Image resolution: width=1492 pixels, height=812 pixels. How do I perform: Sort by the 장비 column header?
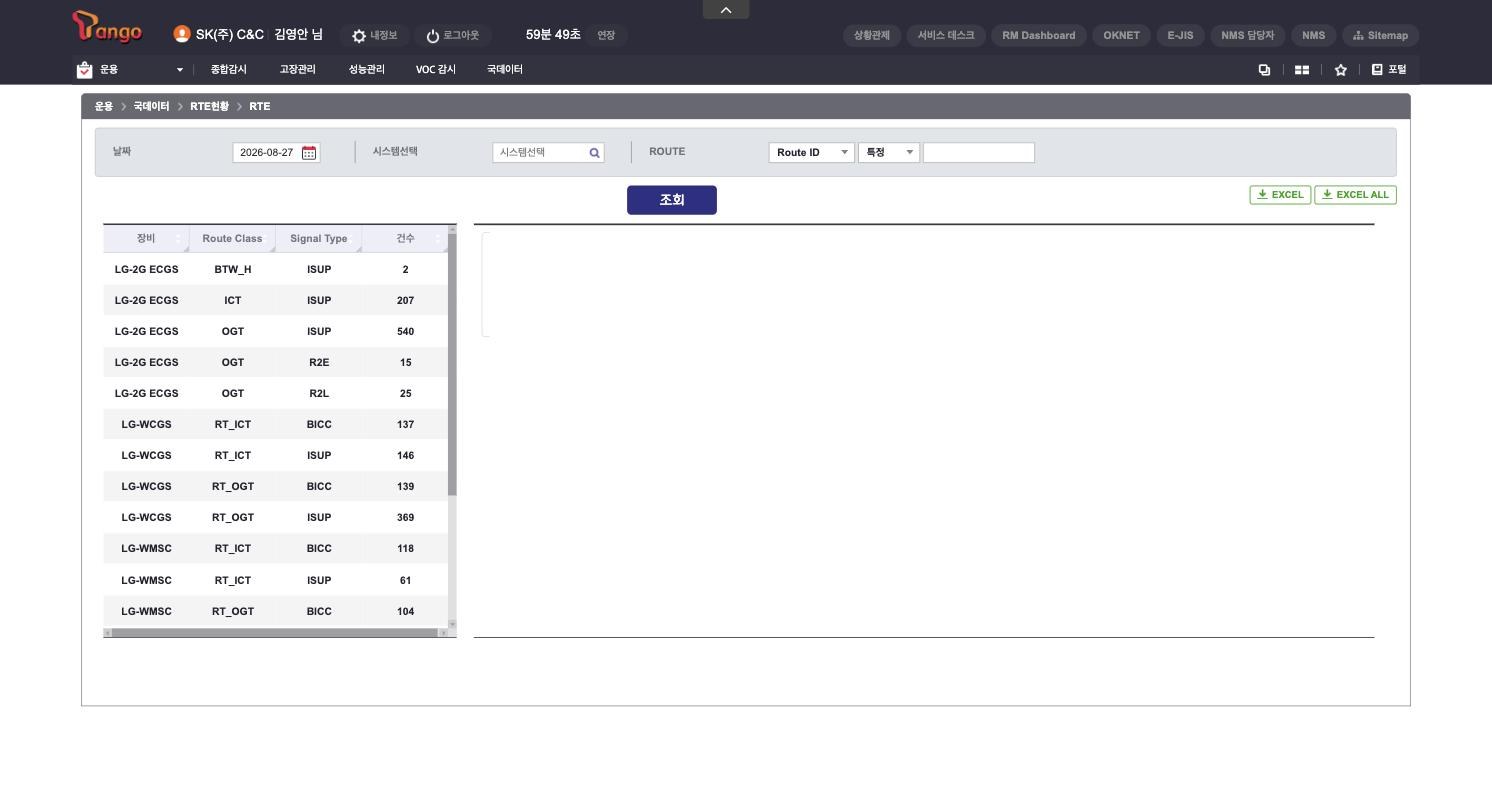pyautogui.click(x=146, y=239)
